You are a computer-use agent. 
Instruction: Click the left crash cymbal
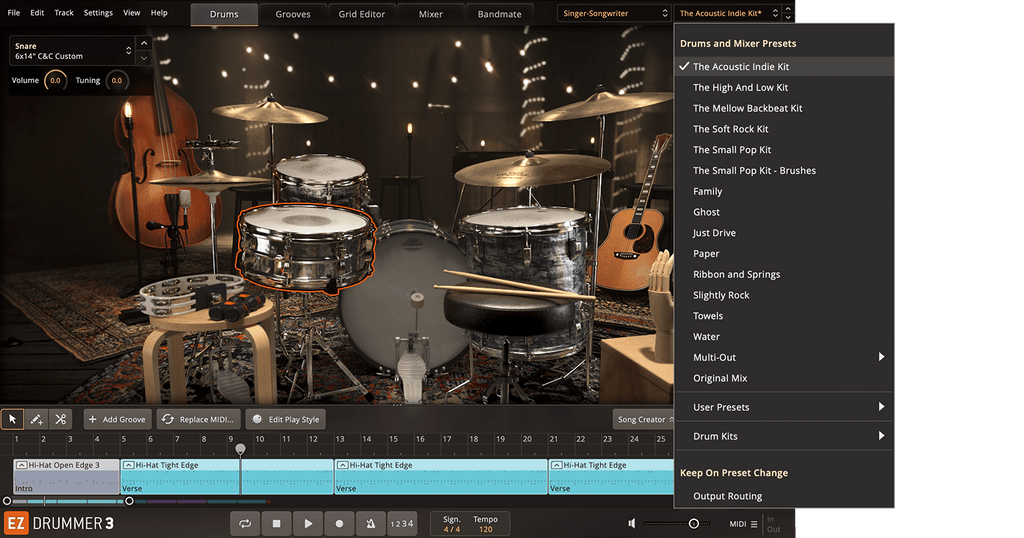[270, 112]
